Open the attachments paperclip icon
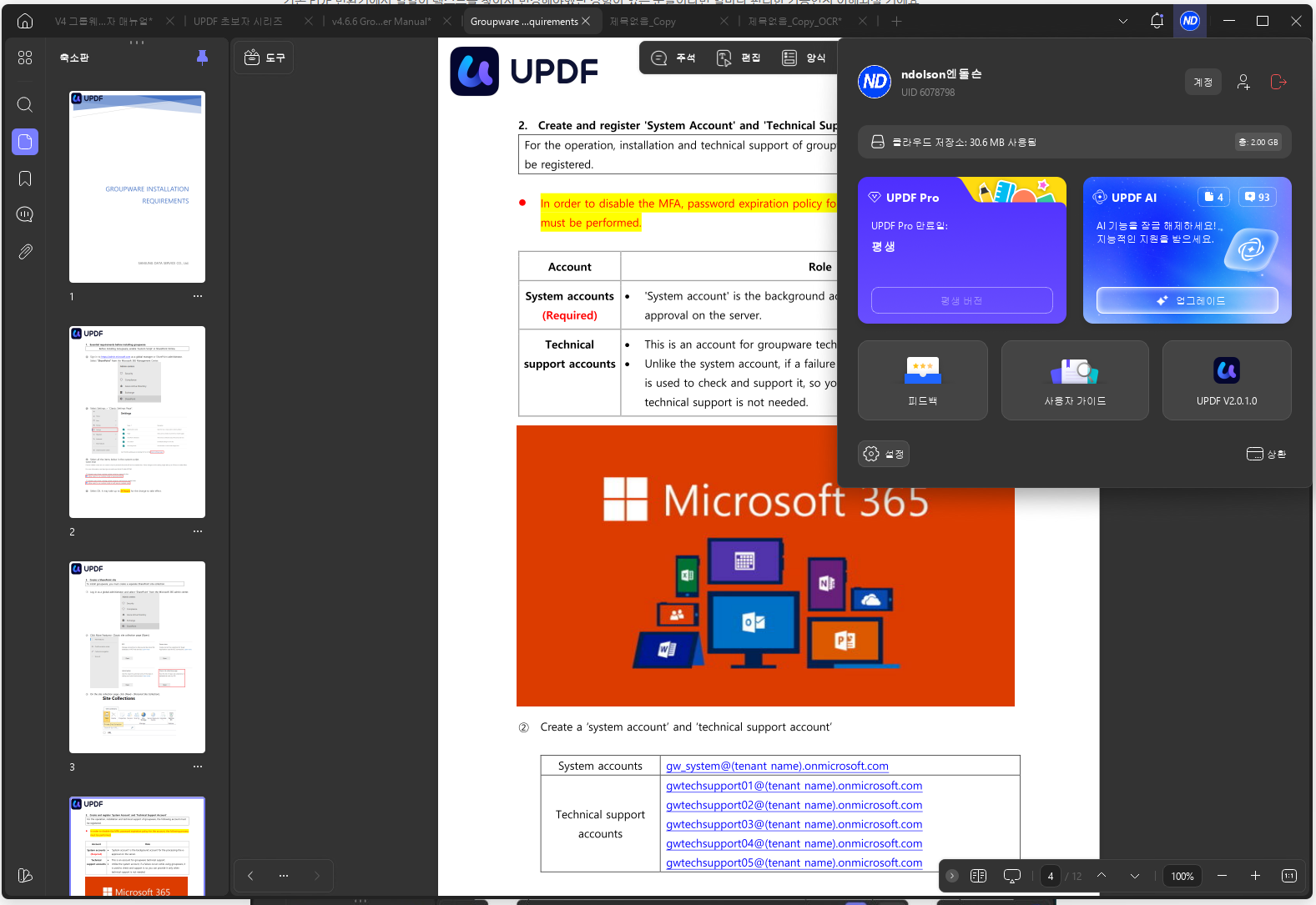Screen dimensions: 1316x905 coord(25,252)
